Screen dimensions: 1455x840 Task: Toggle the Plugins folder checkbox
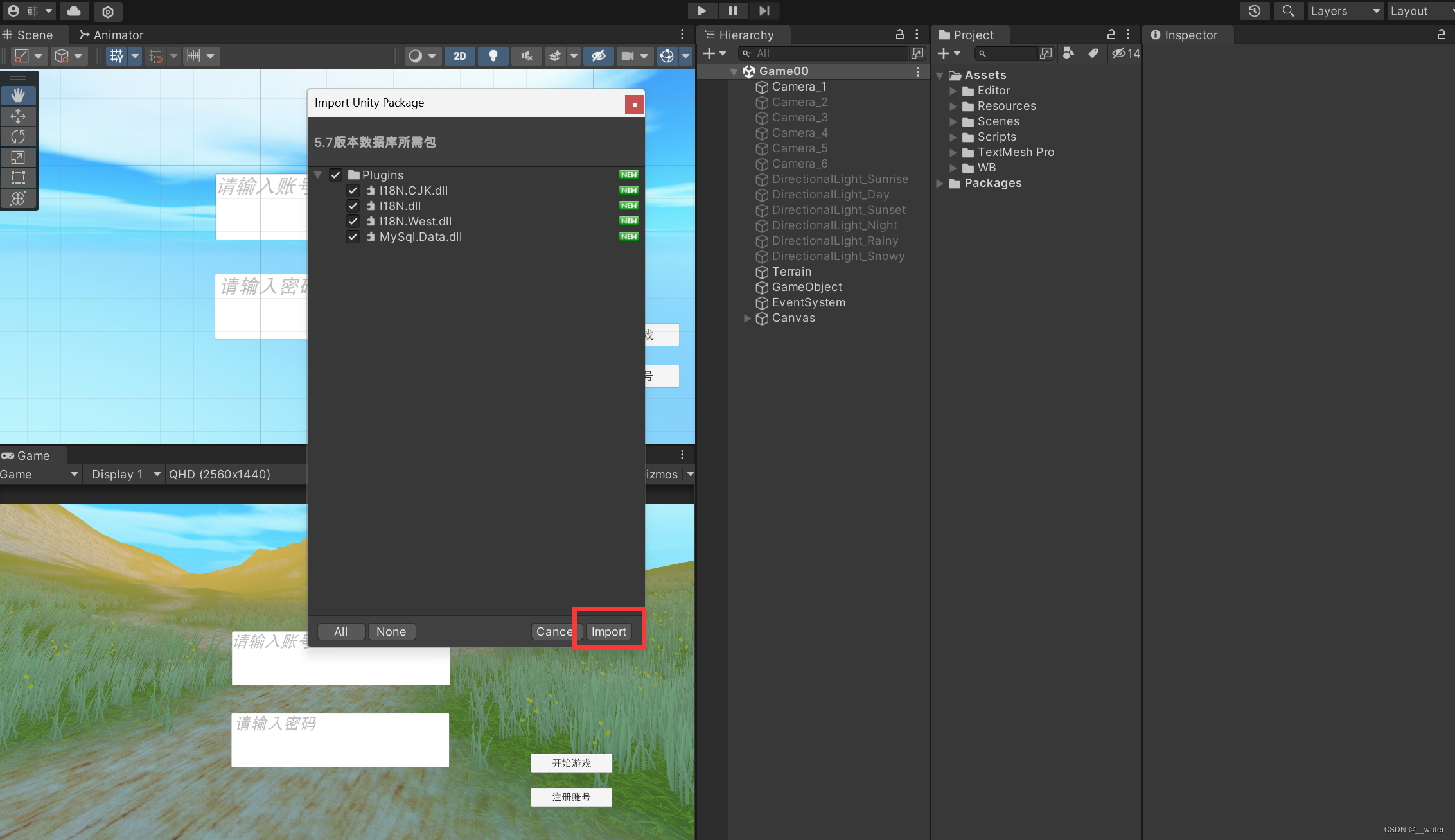pos(335,175)
